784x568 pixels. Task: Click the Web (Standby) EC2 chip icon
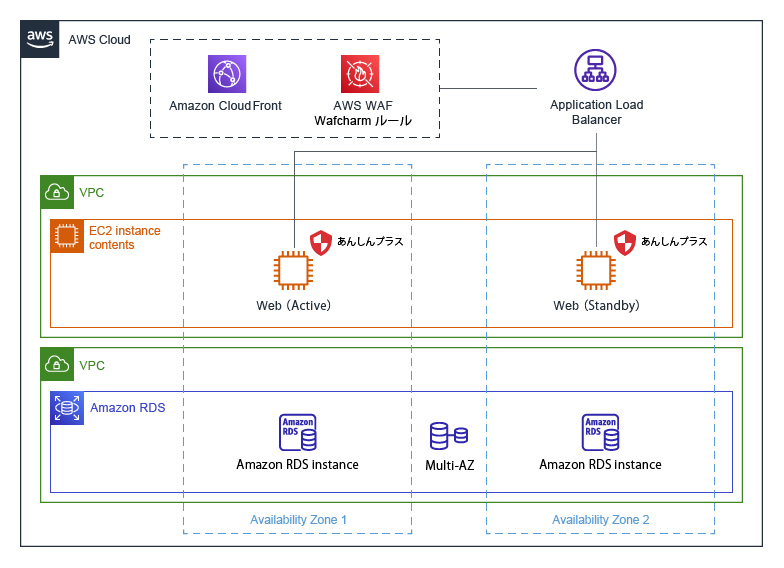(x=596, y=270)
